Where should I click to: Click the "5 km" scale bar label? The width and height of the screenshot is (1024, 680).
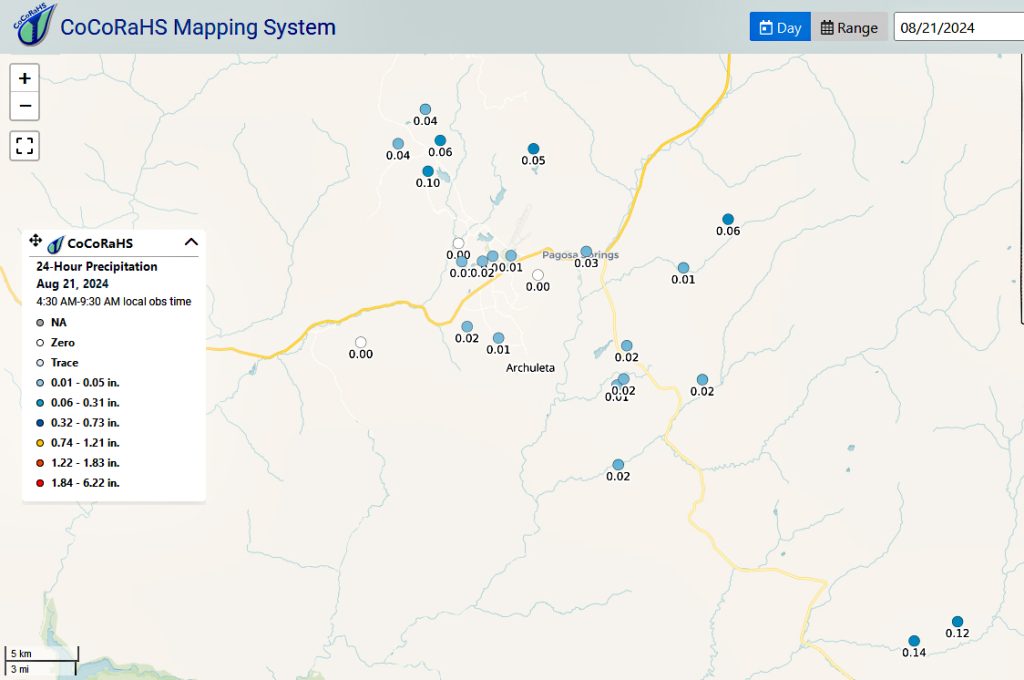coord(21,654)
